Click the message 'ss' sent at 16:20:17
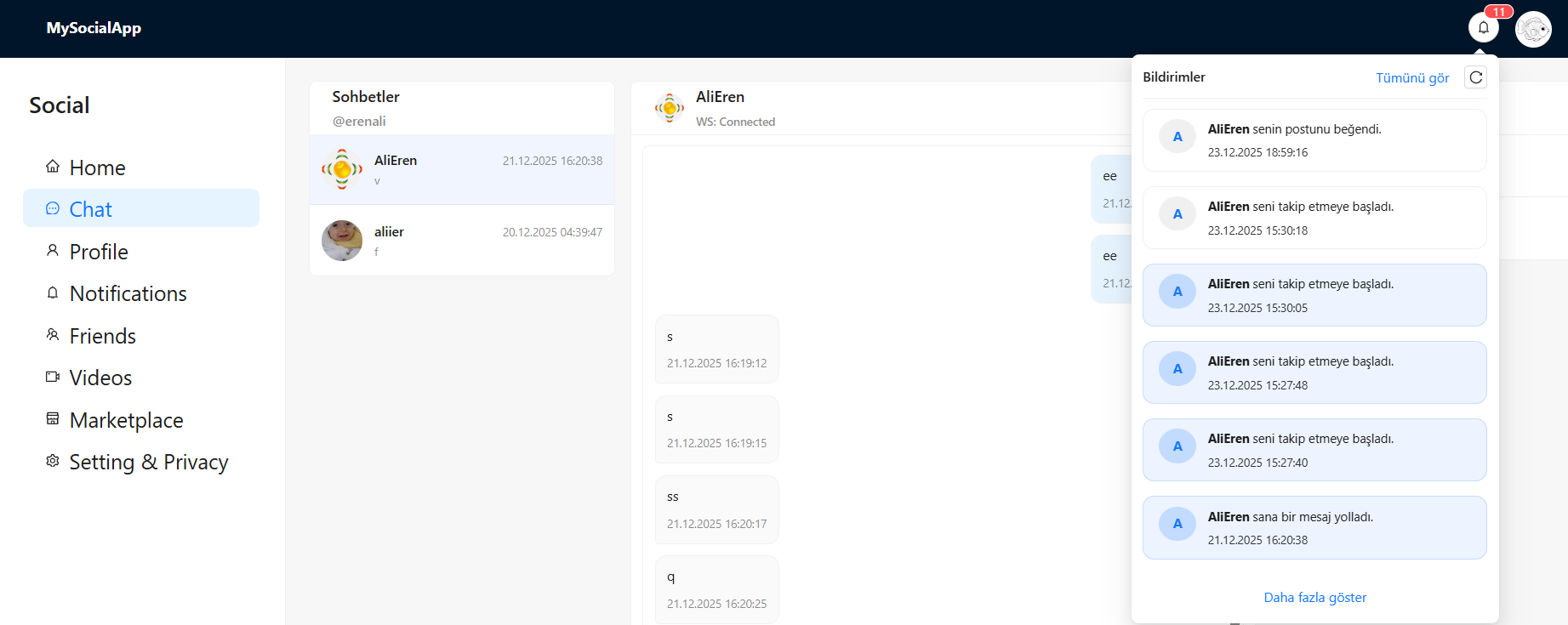Screen dimensions: 1568x625 click(717, 509)
